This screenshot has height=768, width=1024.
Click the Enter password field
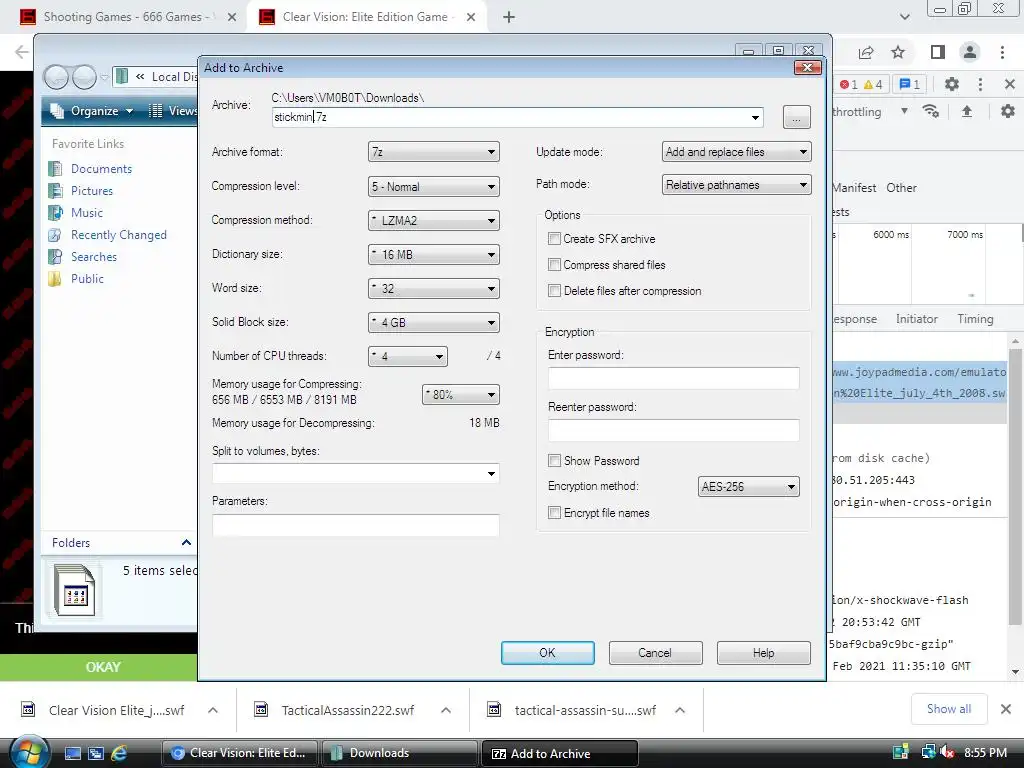[x=673, y=378]
